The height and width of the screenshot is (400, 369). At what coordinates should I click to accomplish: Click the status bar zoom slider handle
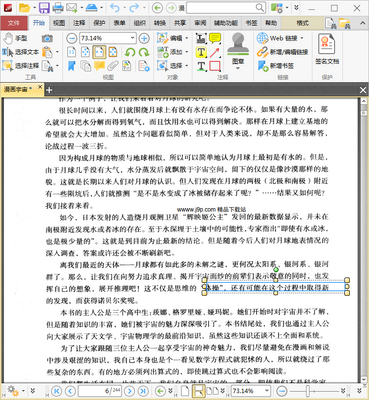click(x=308, y=391)
